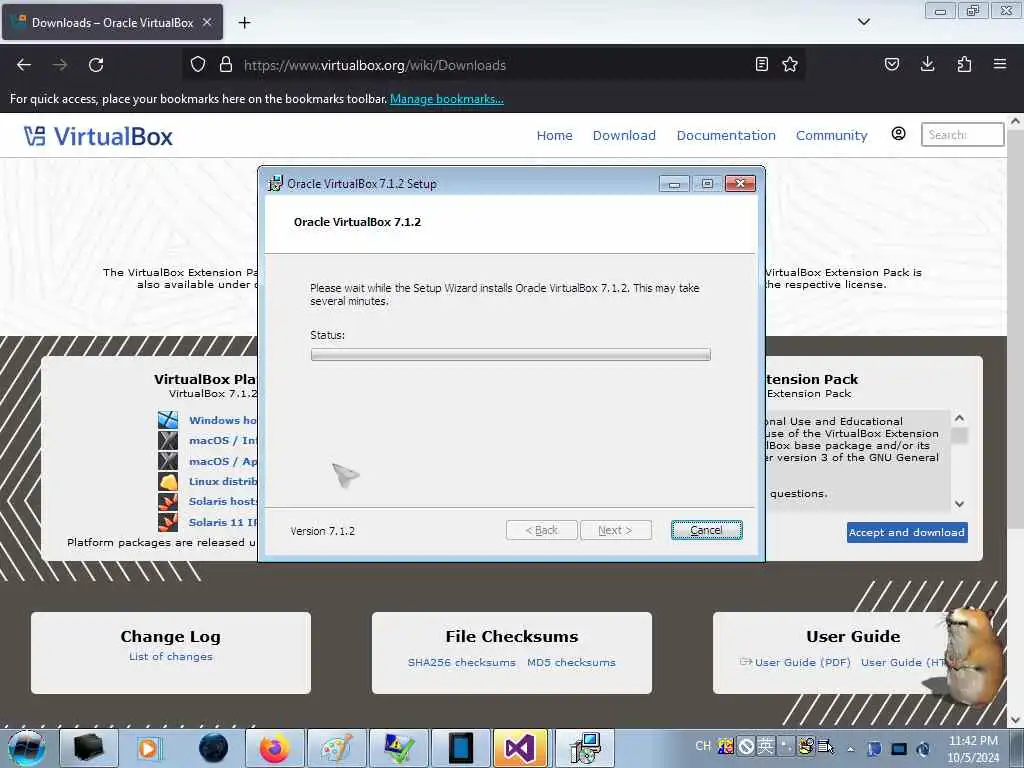Expand the list all tabs chevron
The width and height of the screenshot is (1024, 768).
point(863,22)
